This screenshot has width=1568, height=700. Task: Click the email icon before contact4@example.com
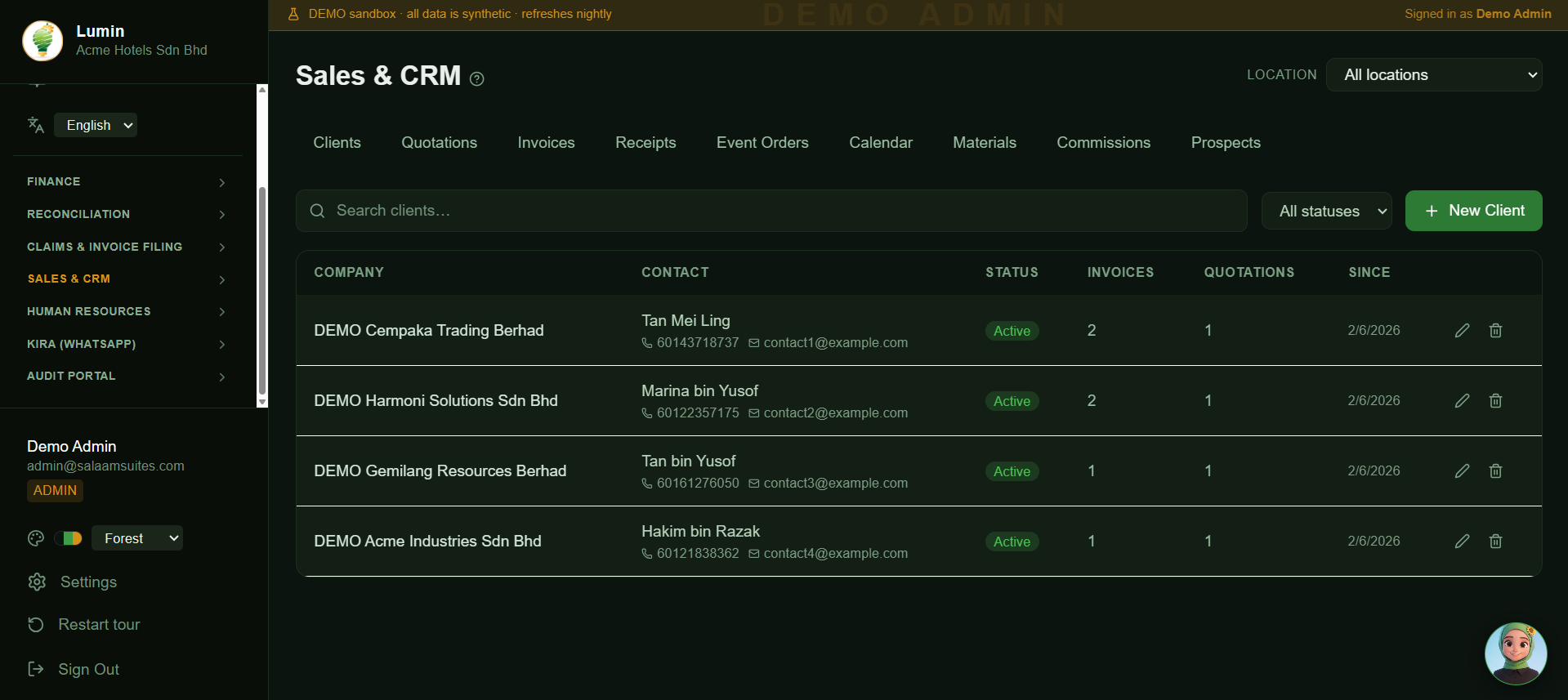[x=754, y=554]
